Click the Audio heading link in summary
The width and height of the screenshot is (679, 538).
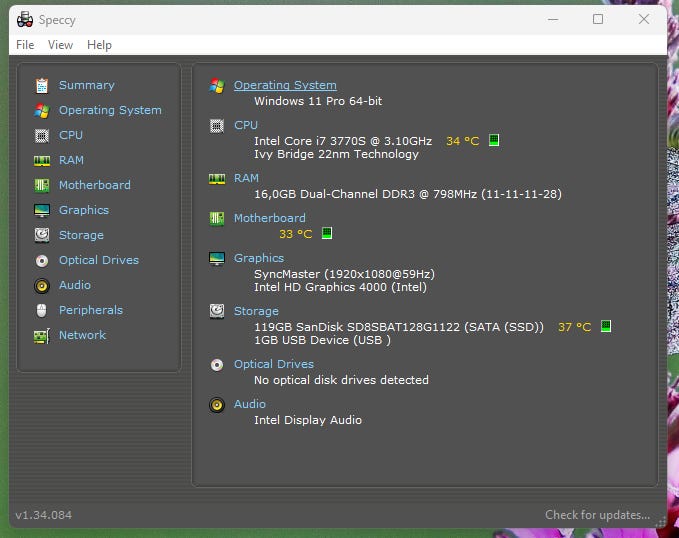249,404
